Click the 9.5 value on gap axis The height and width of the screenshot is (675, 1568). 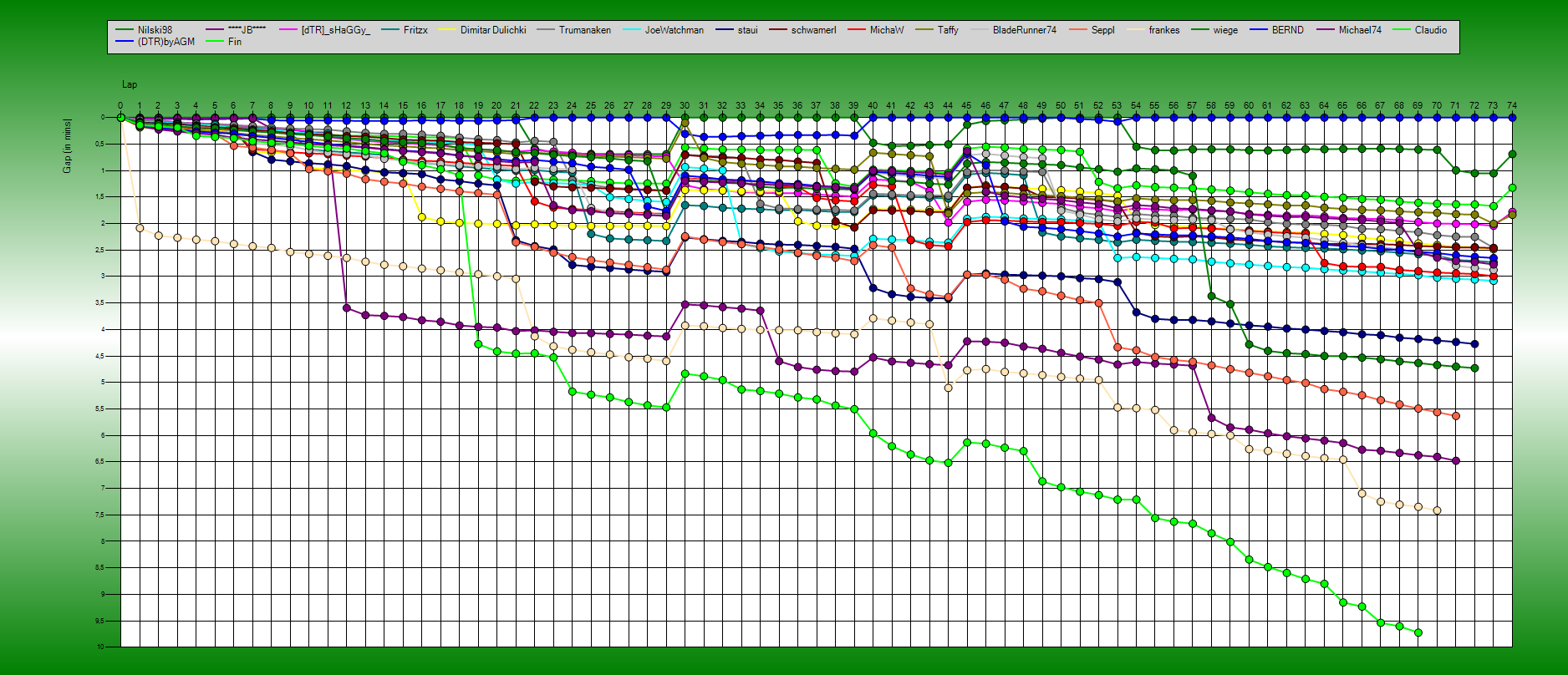(x=99, y=621)
